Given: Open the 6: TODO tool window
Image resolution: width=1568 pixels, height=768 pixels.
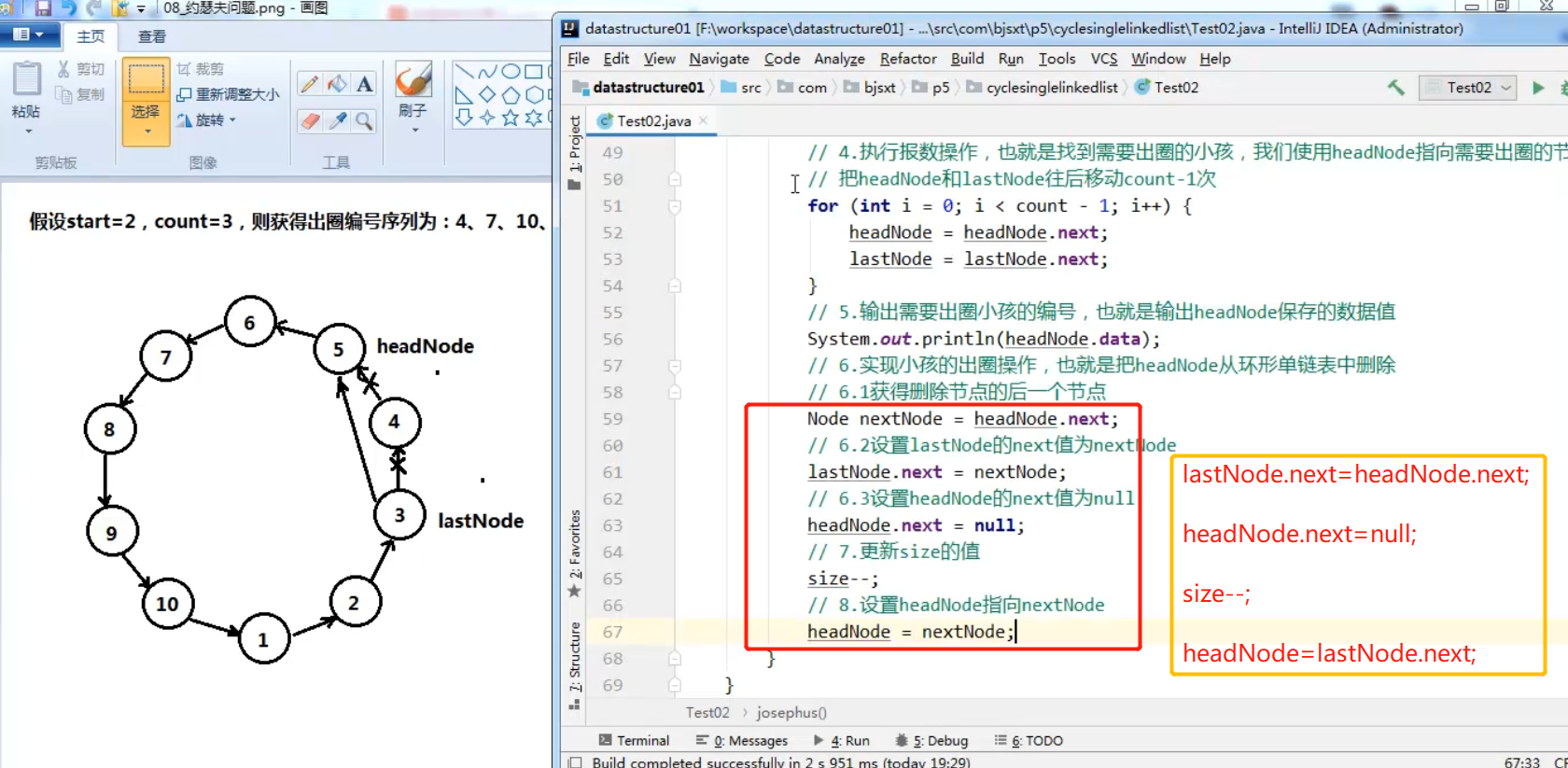Looking at the screenshot, I should pyautogui.click(x=1029, y=741).
